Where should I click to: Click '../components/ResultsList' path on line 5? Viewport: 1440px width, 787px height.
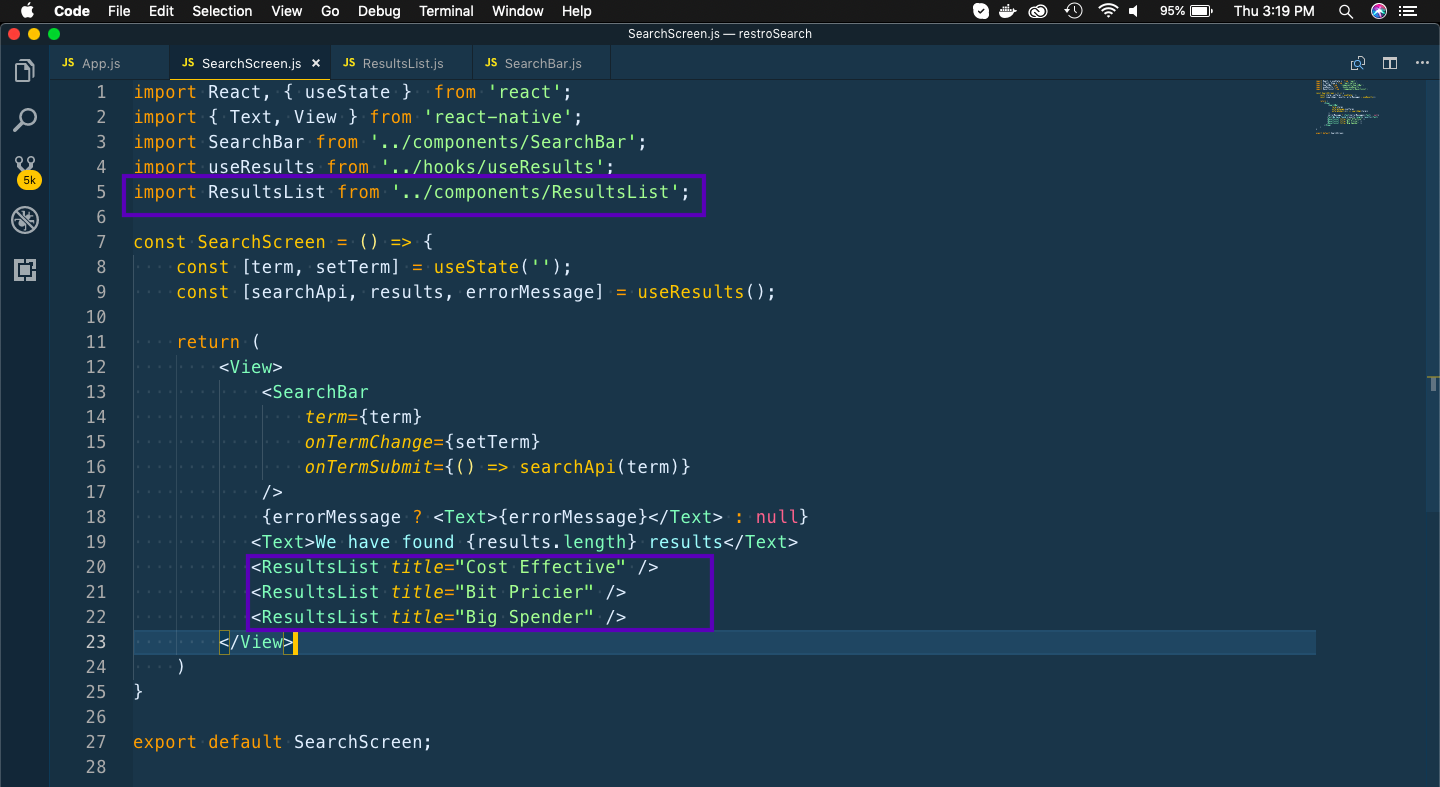point(535,192)
